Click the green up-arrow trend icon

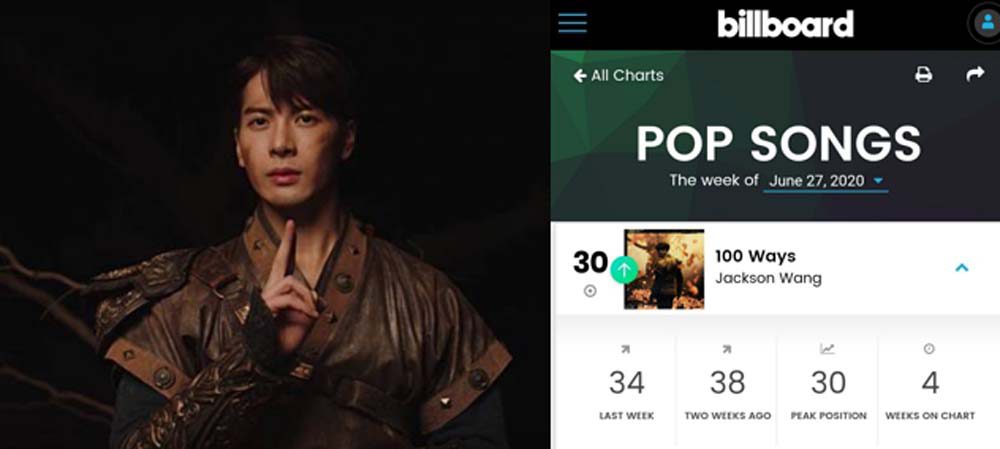(x=624, y=270)
